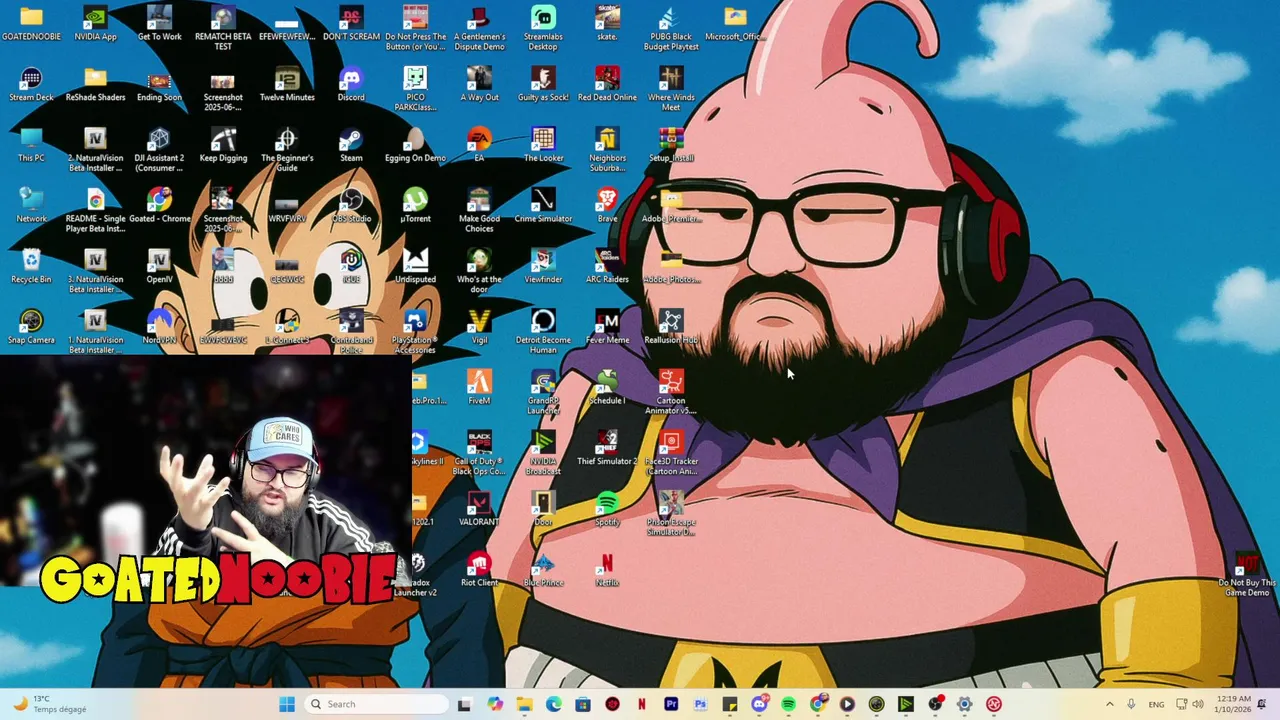Image resolution: width=1280 pixels, height=720 pixels.
Task: Open Discord from the taskbar
Action: point(759,704)
